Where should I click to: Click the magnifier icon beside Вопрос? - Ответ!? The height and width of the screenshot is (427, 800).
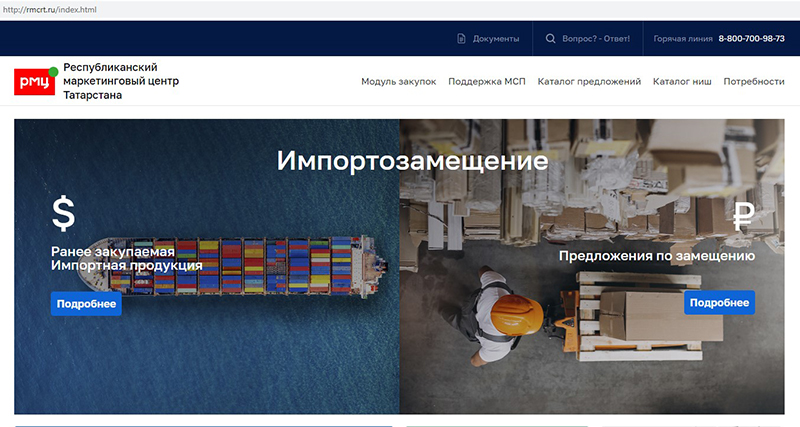tap(550, 39)
